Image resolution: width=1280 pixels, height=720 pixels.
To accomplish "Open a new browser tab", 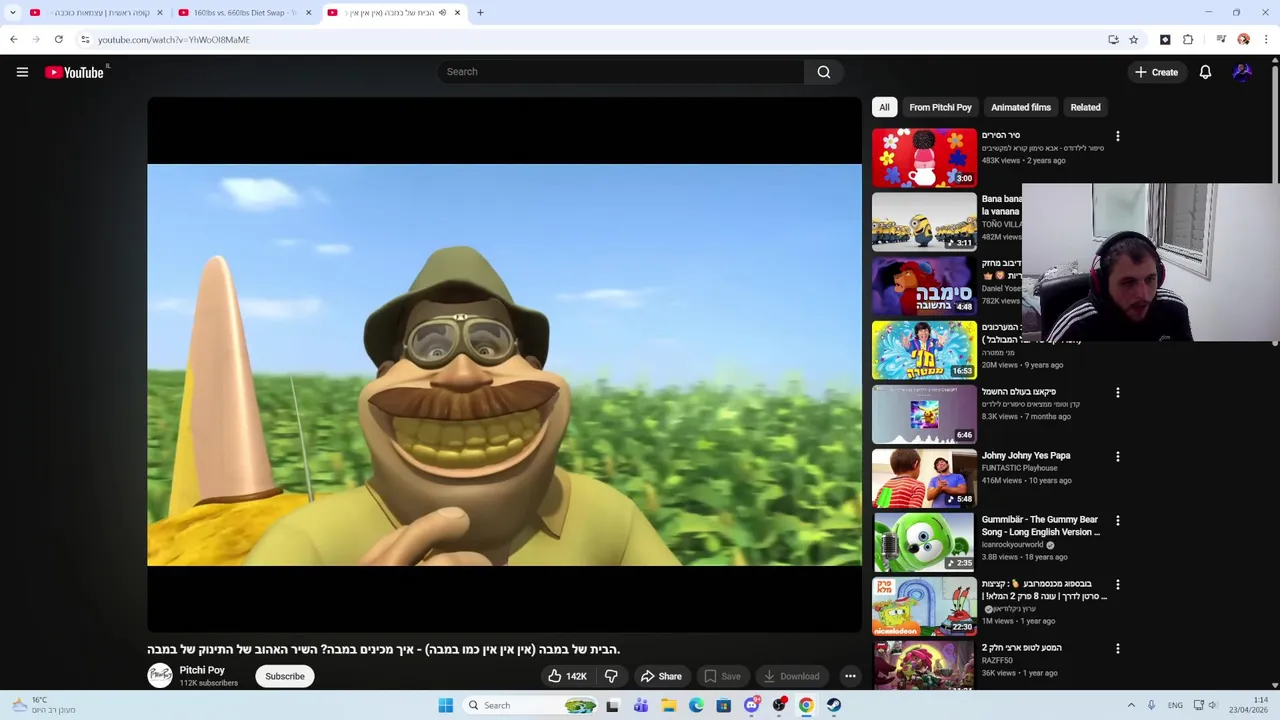I will pyautogui.click(x=480, y=13).
